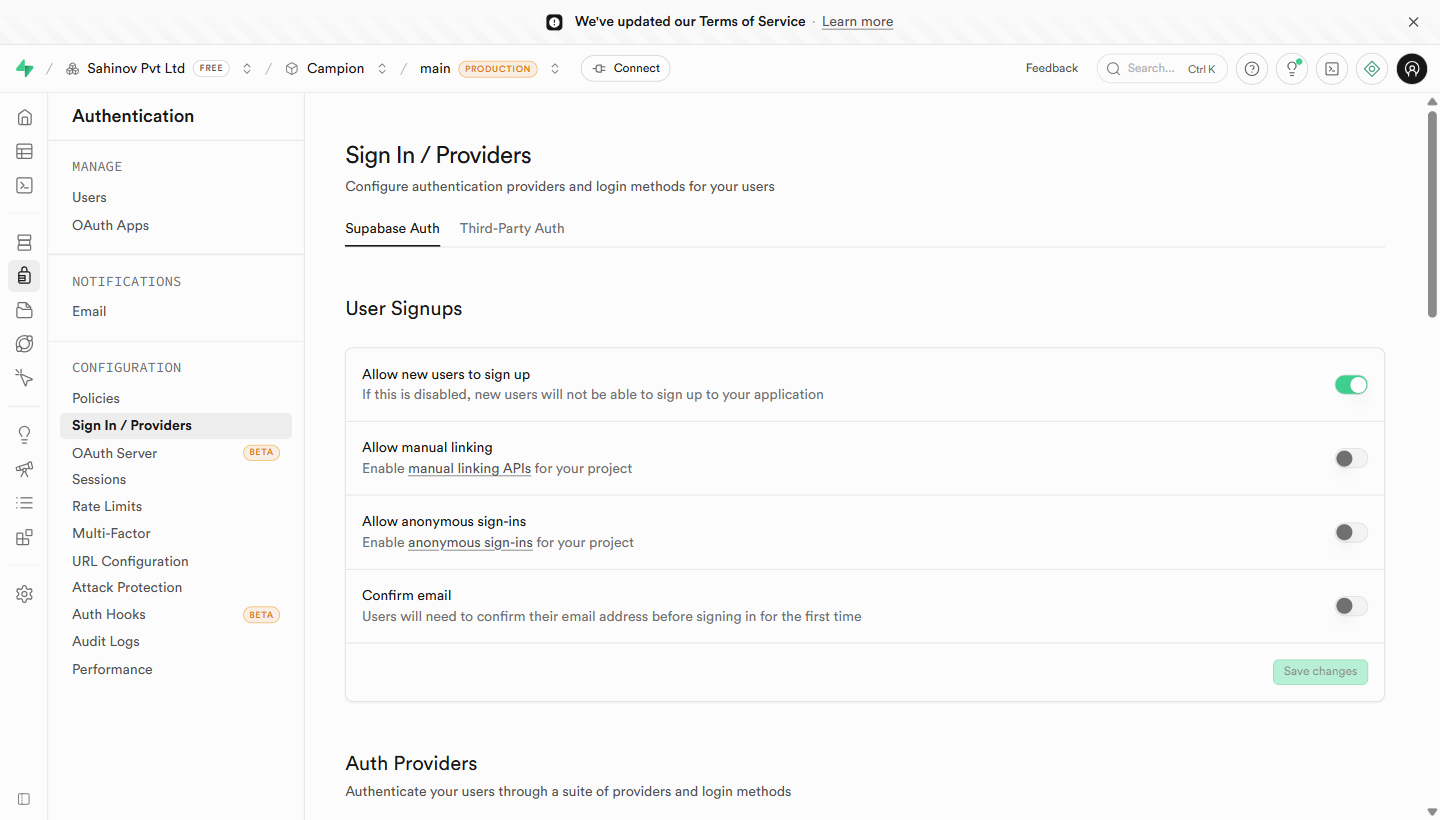Select Sign In / Providers menu item
The image size is (1440, 820).
(x=176, y=426)
